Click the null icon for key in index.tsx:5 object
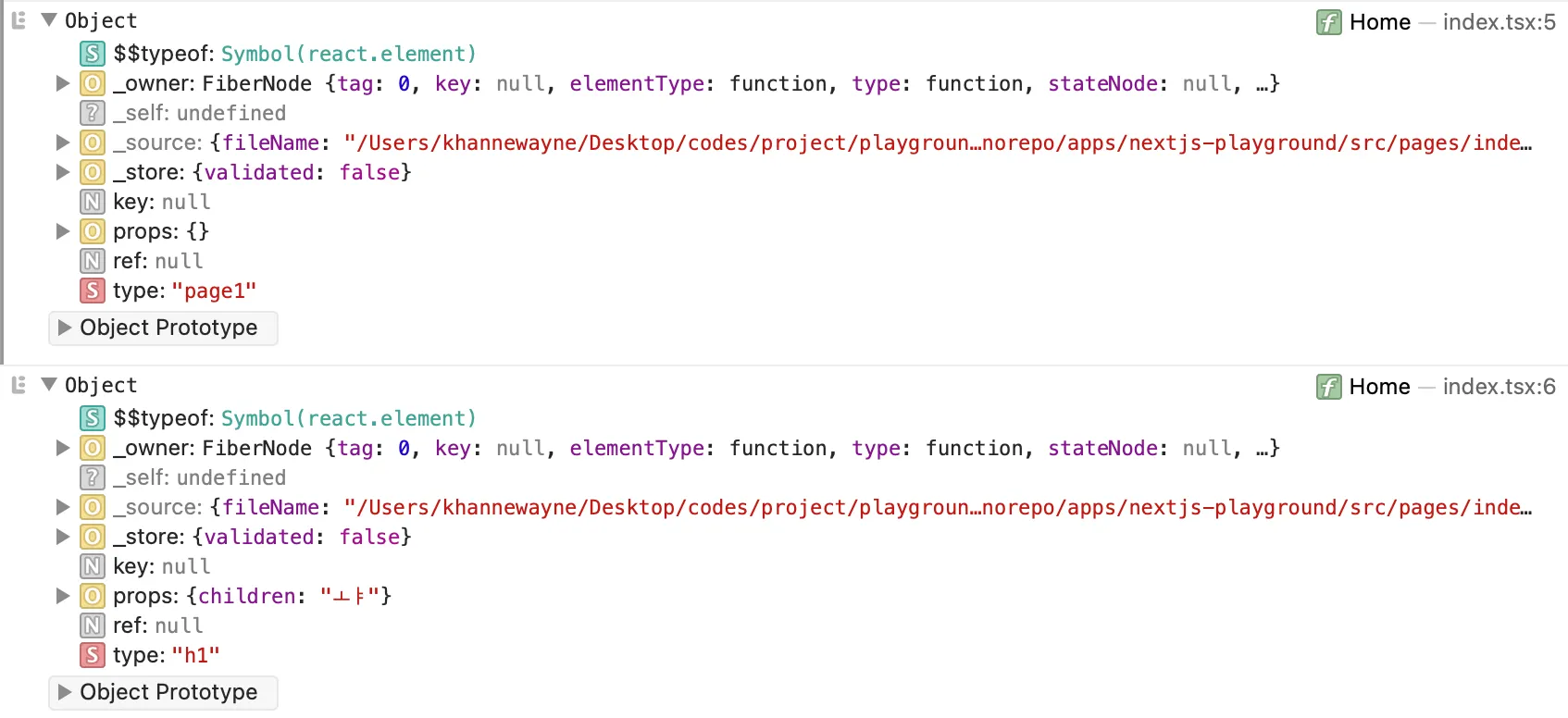The height and width of the screenshot is (718, 1568). click(x=93, y=202)
